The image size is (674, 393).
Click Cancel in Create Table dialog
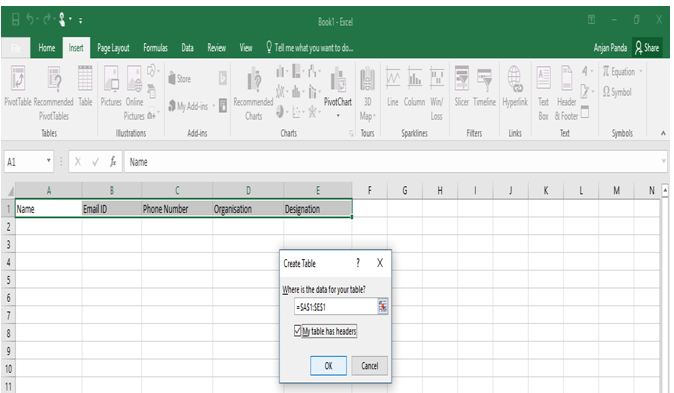(370, 365)
